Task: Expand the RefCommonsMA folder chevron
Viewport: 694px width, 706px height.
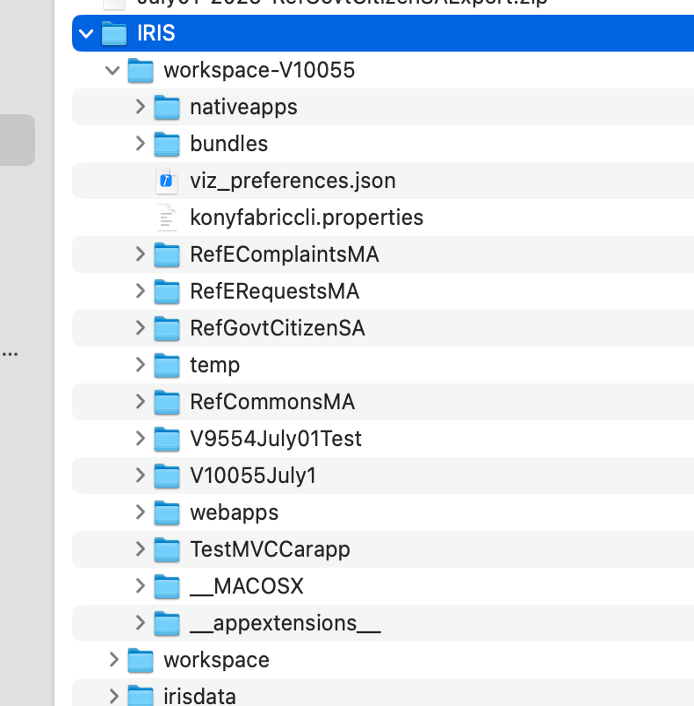Action: pos(140,402)
